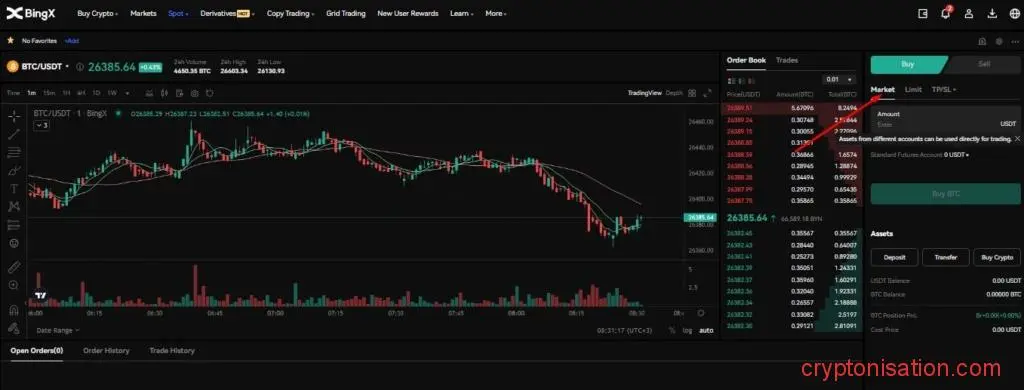Viewport: 1024px width, 390px height.
Task: Select the chart patterns tool
Action: 14,206
